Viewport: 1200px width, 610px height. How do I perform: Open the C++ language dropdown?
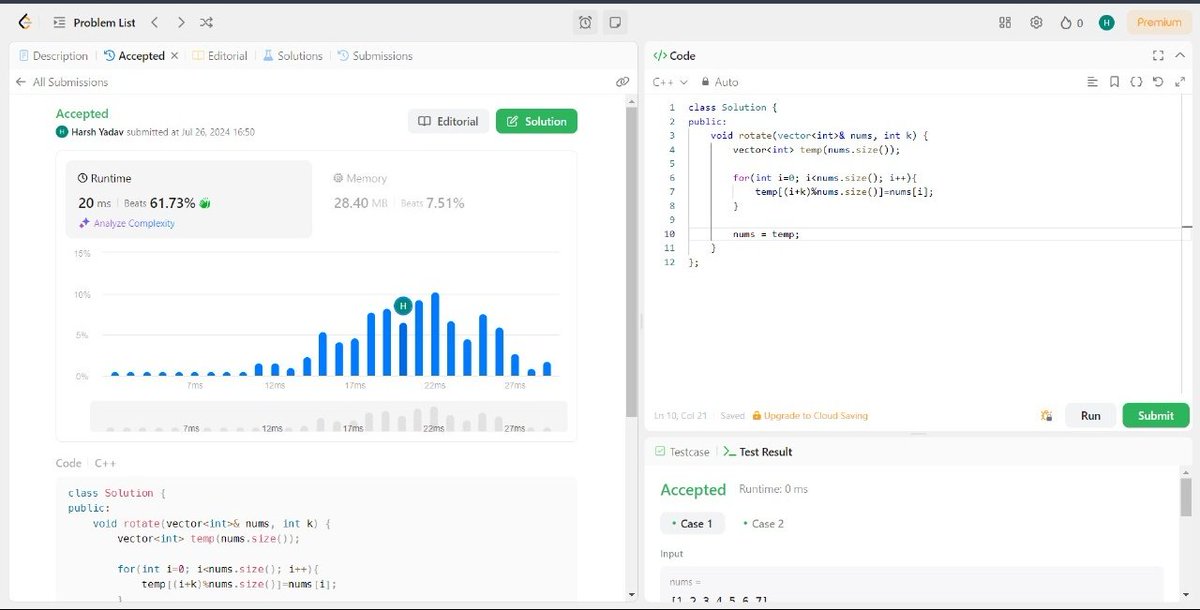click(x=667, y=82)
